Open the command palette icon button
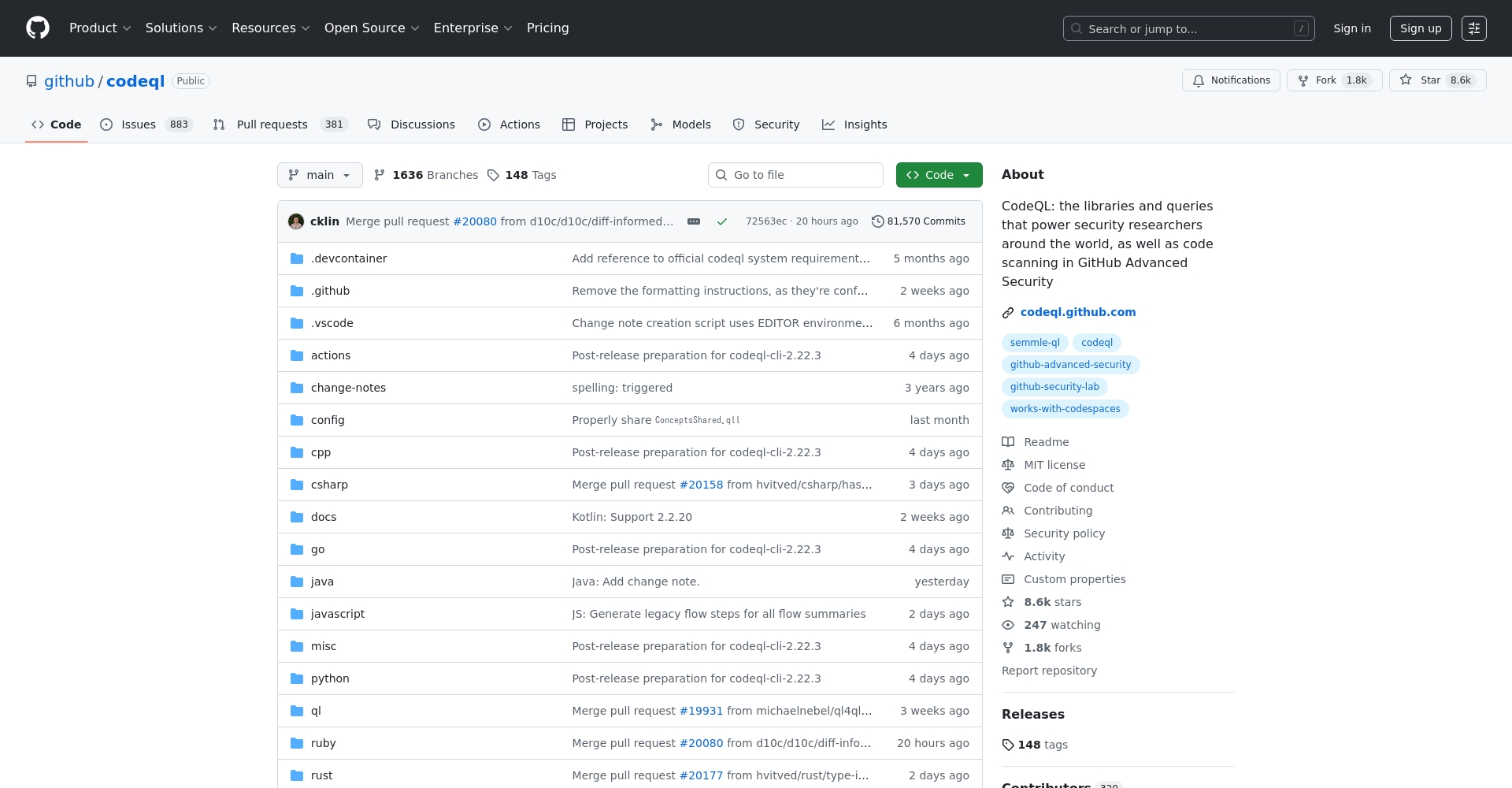 click(1473, 28)
